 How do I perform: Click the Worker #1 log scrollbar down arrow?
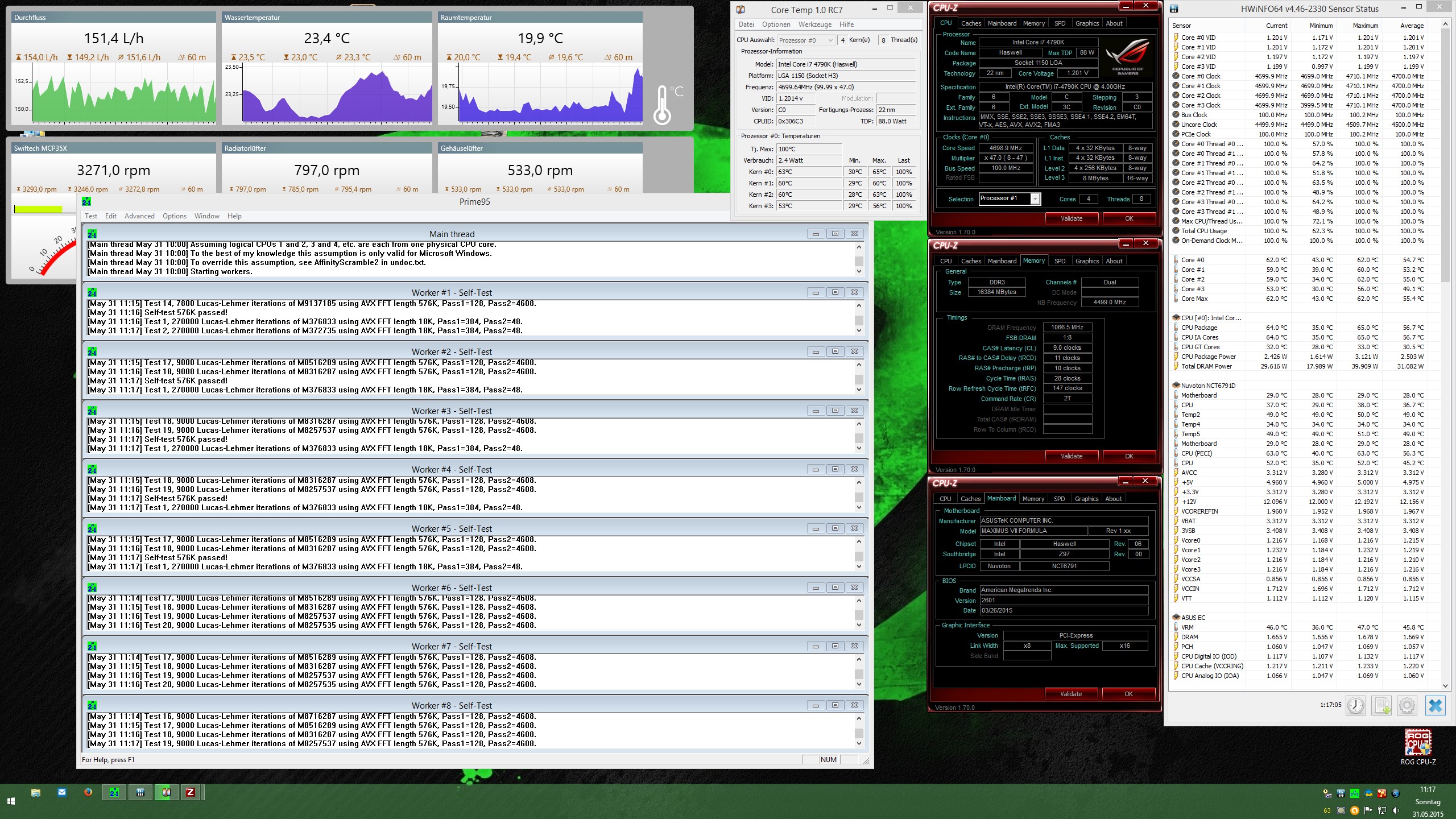click(x=859, y=330)
